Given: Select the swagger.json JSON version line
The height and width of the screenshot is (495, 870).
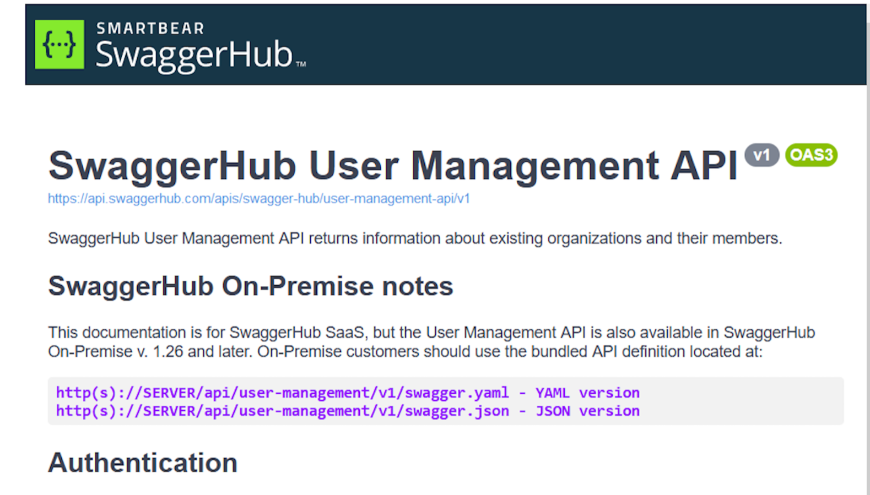Looking at the screenshot, I should [348, 411].
